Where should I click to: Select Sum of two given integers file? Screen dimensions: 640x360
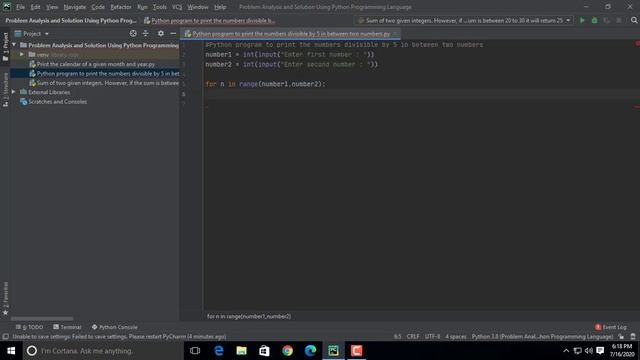(x=104, y=83)
